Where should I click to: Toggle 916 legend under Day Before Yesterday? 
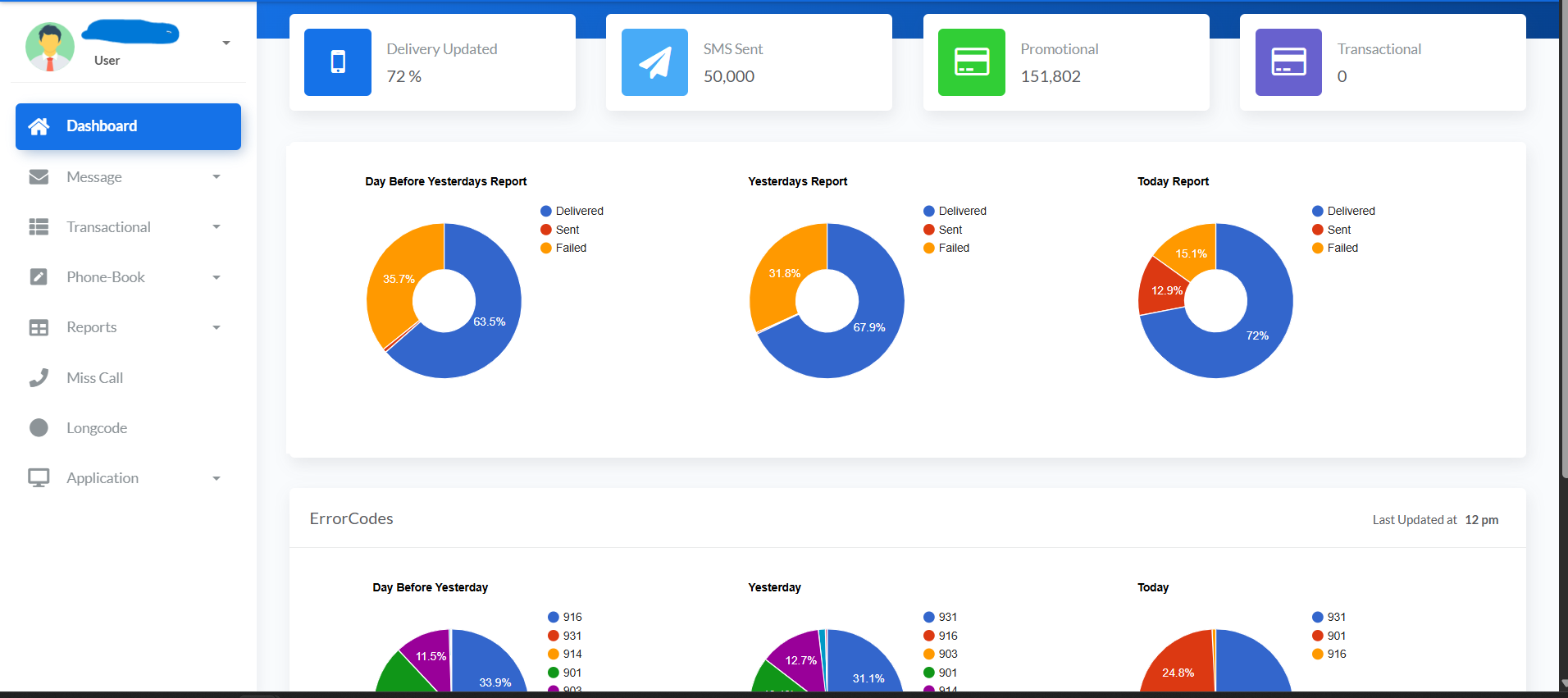565,617
